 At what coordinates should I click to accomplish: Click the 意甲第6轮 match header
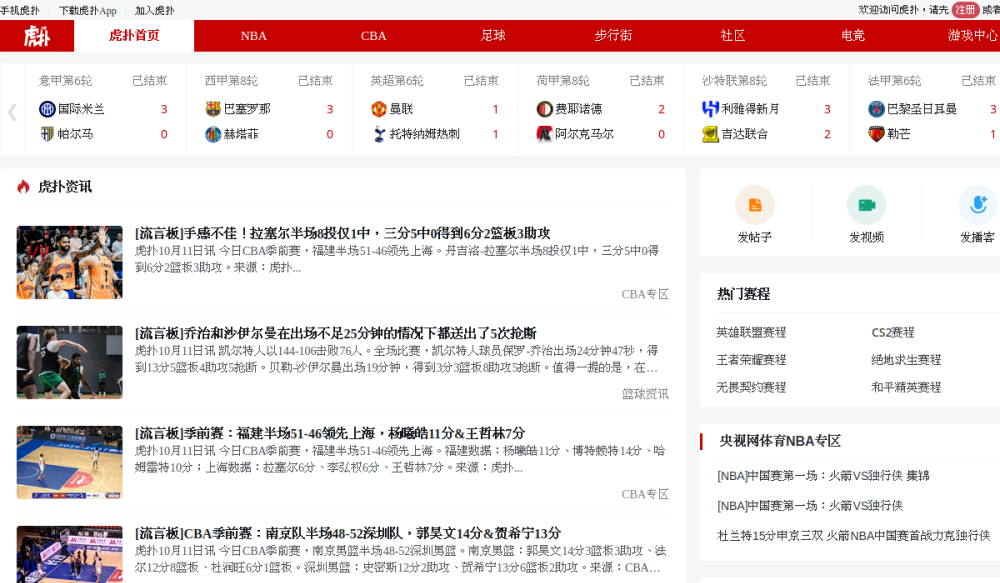tap(65, 81)
